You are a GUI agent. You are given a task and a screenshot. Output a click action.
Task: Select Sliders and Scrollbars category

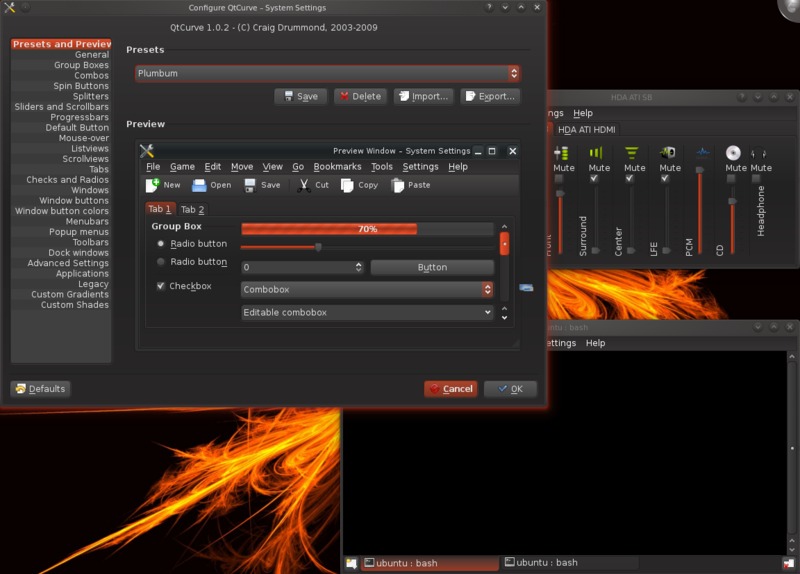click(61, 107)
